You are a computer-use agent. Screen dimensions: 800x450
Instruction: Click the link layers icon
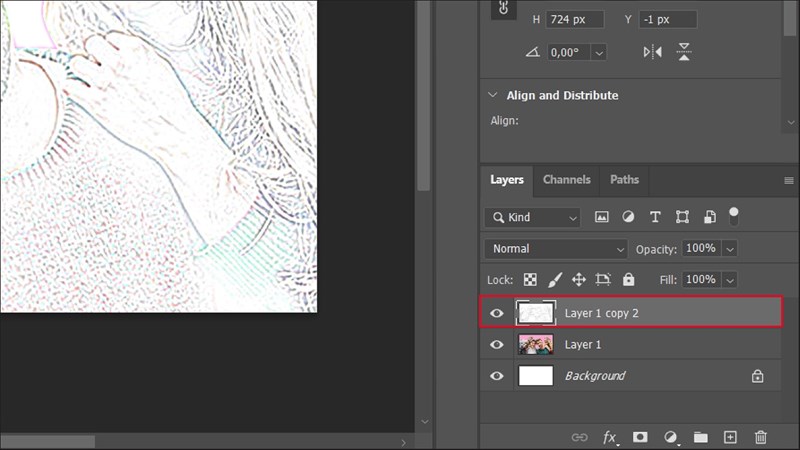(x=580, y=437)
